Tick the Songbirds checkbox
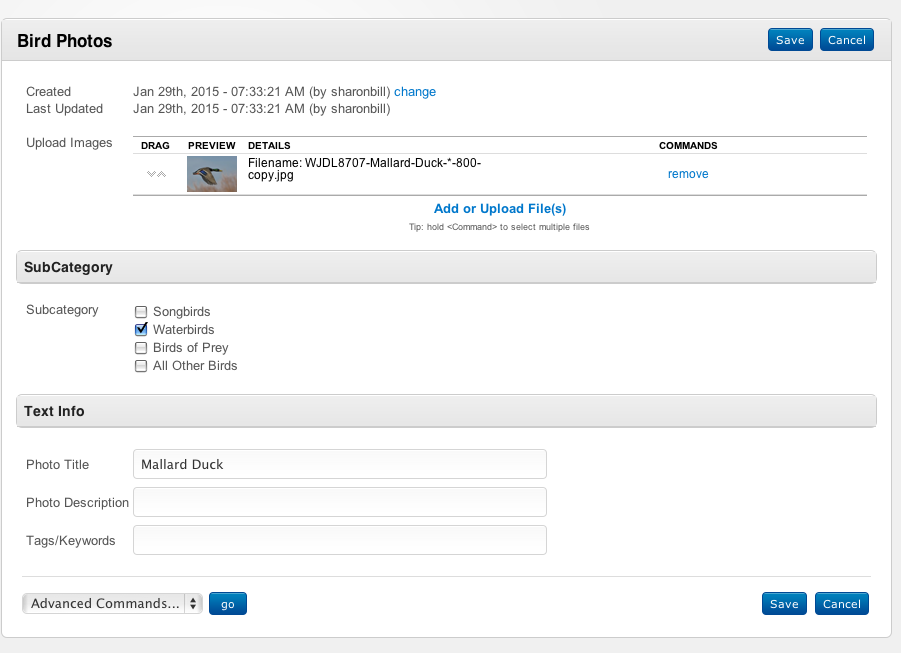Screen dimensions: 901x653 click(141, 312)
